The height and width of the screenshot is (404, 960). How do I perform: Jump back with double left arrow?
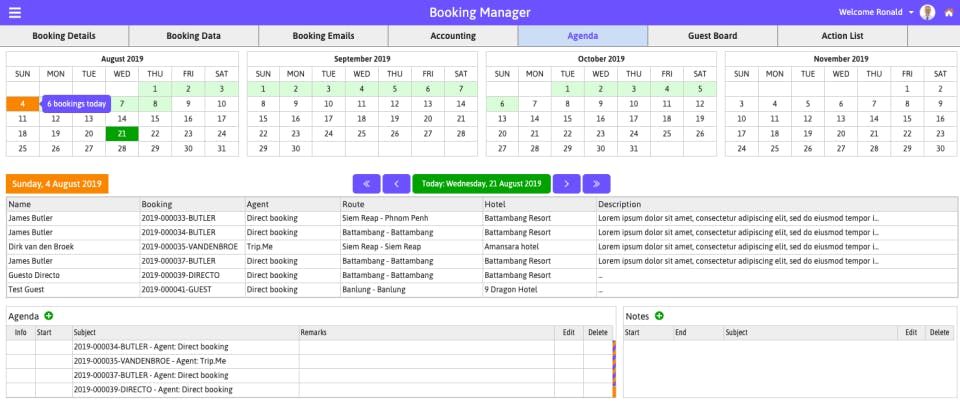pos(366,184)
